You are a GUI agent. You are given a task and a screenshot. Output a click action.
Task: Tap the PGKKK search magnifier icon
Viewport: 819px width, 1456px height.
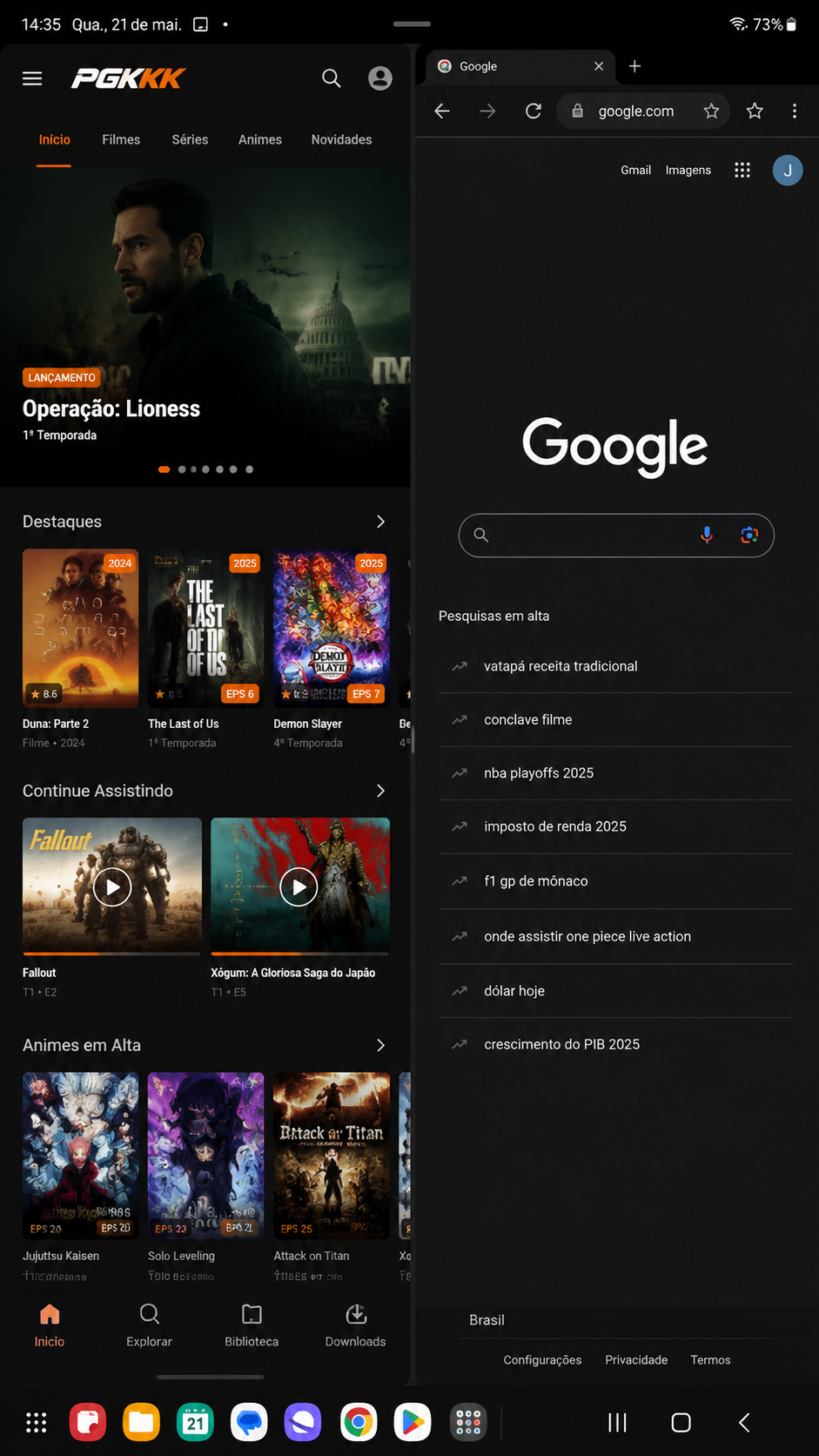point(331,78)
